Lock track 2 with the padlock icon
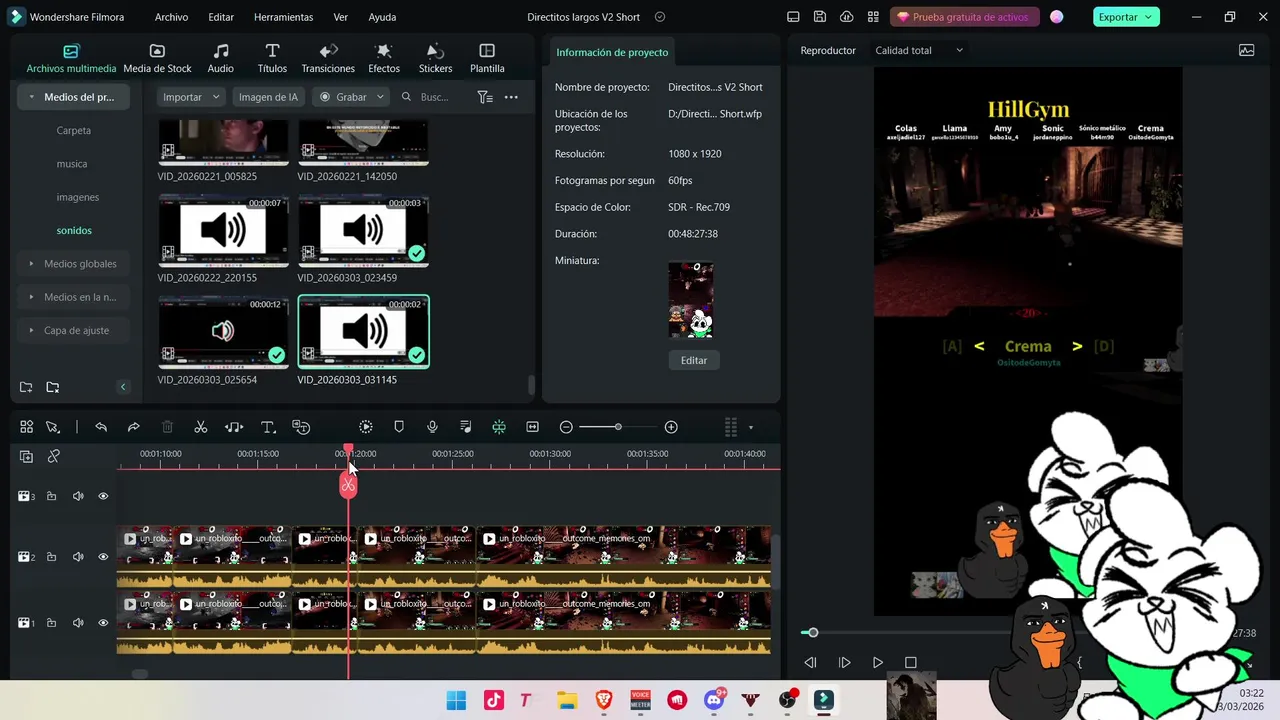The height and width of the screenshot is (720, 1280). (51, 557)
